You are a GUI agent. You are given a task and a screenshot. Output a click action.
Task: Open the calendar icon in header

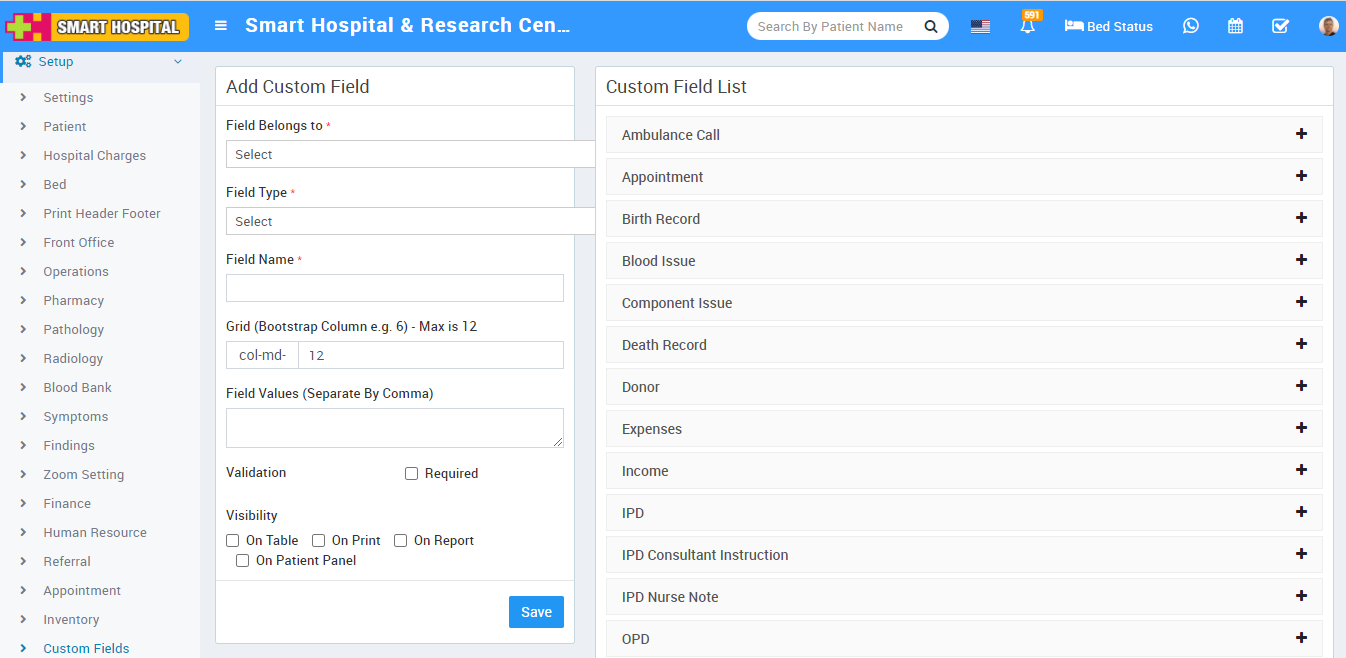click(x=1235, y=27)
